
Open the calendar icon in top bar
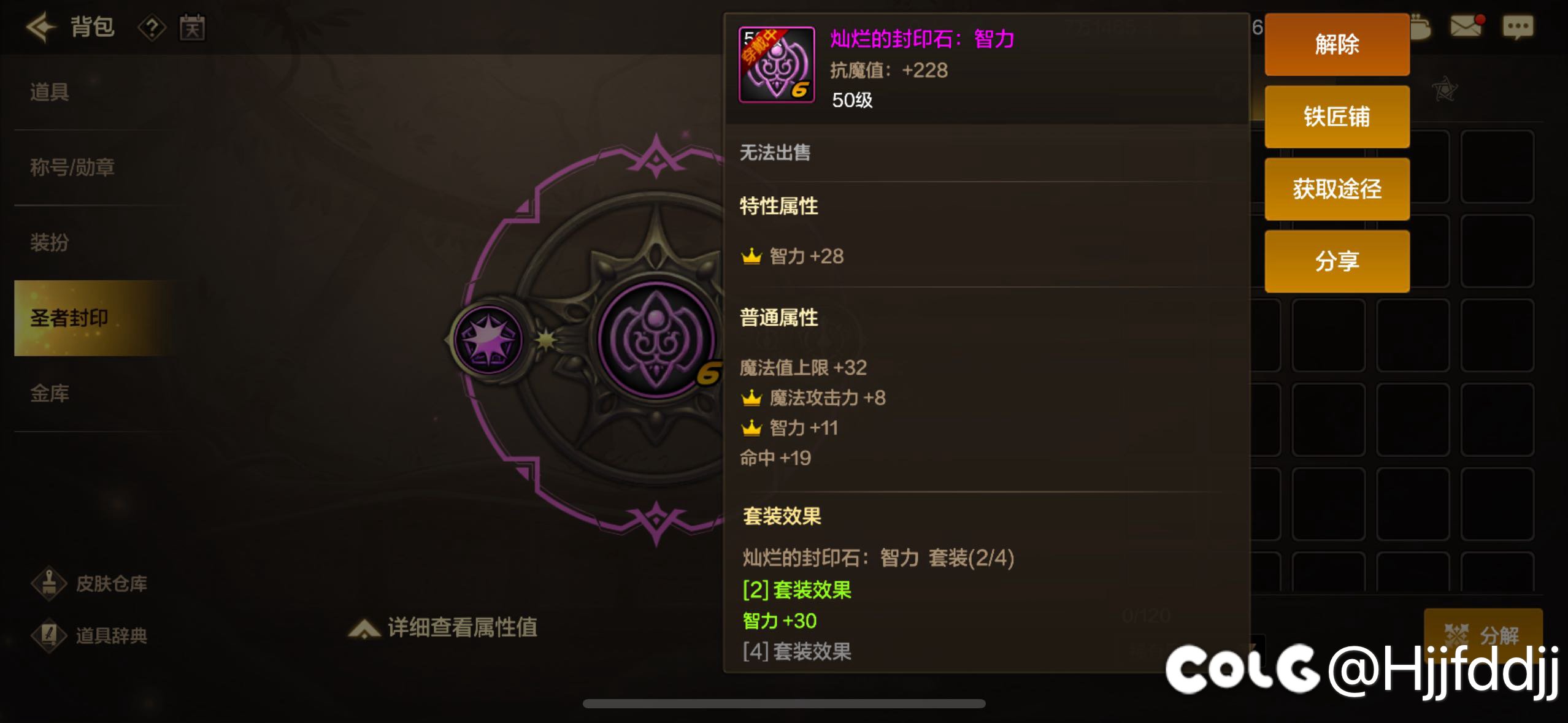click(x=192, y=28)
